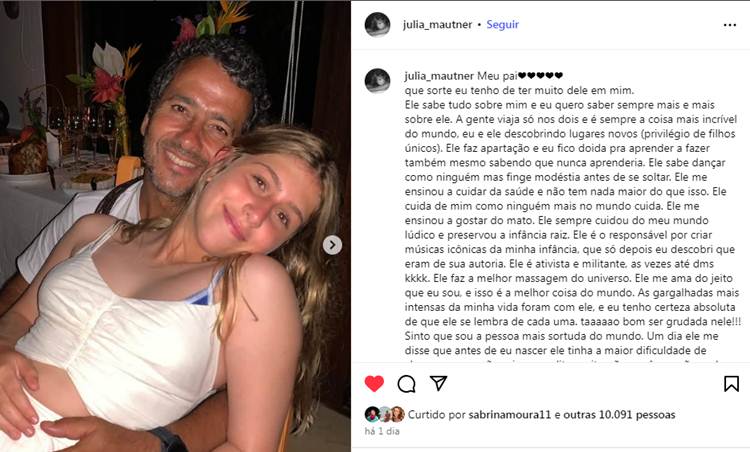Open second liker avatar thumbnail
Screen dimensions: 750x452
point(385,414)
